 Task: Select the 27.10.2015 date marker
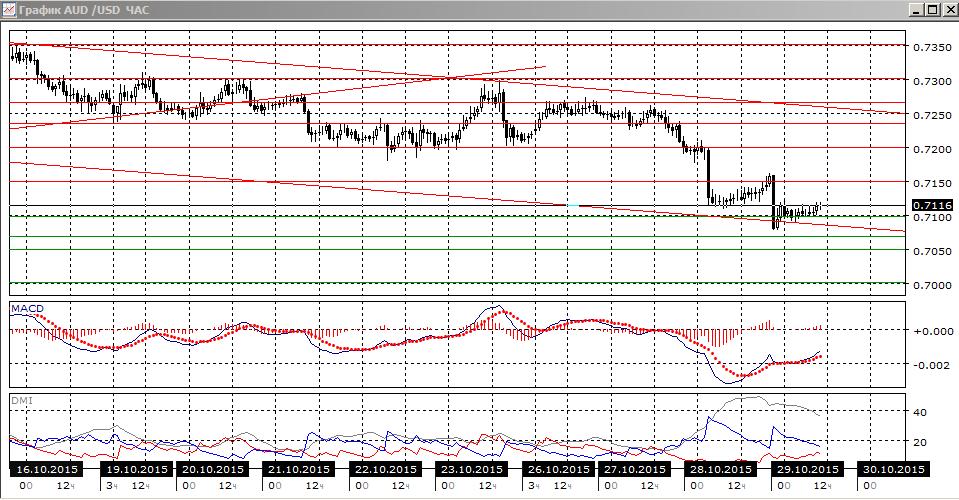coord(634,469)
